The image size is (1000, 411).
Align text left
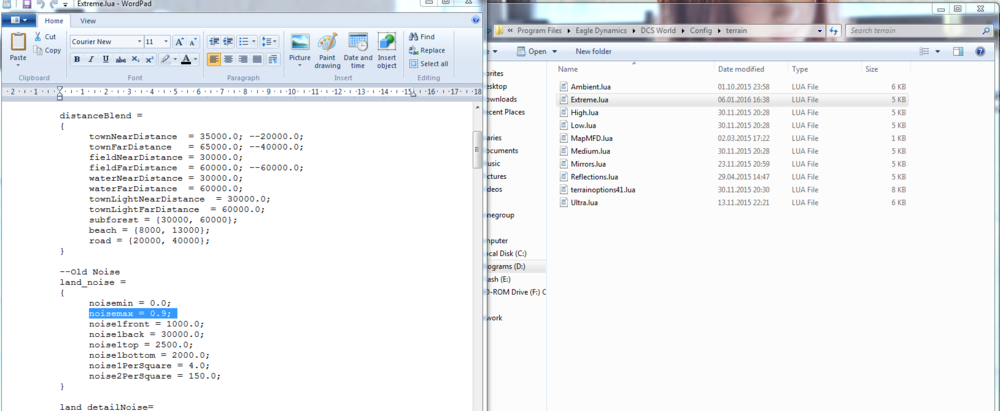(x=214, y=59)
